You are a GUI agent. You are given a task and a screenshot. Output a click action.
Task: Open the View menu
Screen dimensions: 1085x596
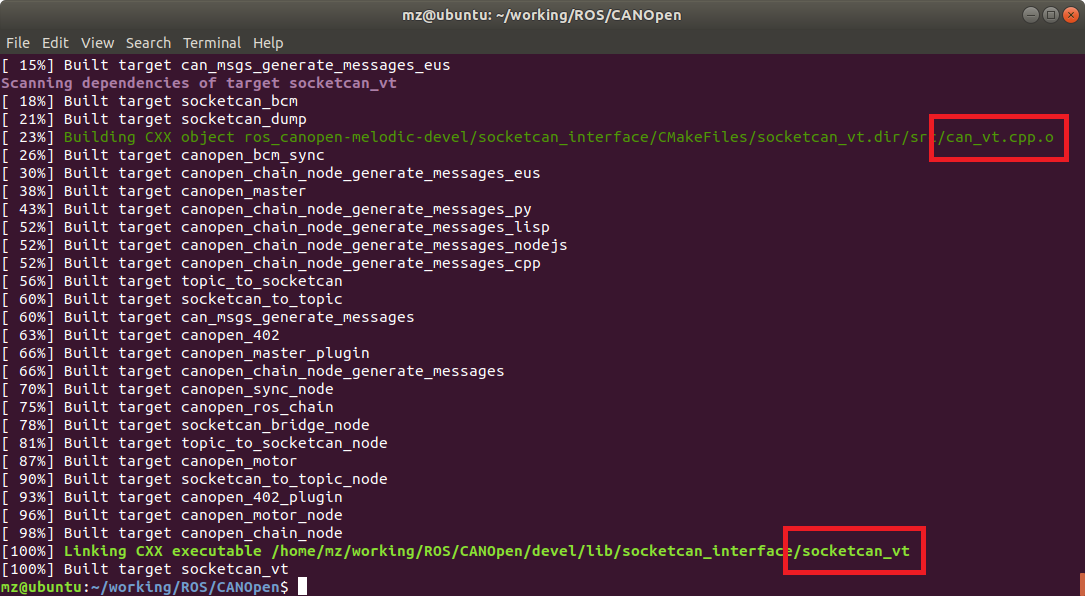click(x=97, y=43)
